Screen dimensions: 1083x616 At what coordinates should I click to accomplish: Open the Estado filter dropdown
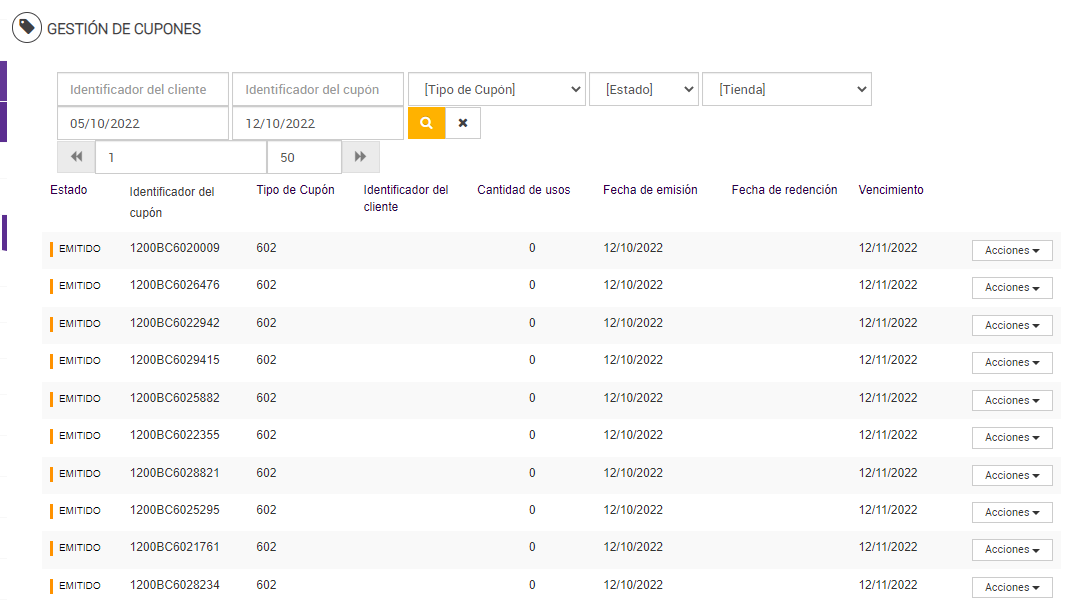pos(643,89)
